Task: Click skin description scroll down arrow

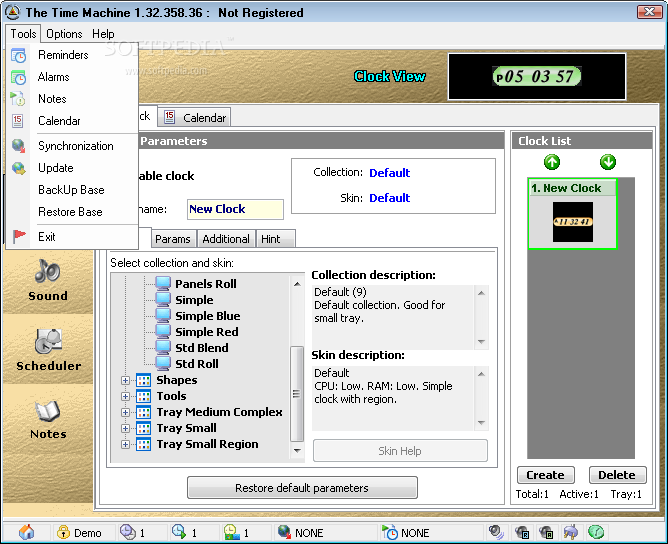Action: pyautogui.click(x=481, y=423)
